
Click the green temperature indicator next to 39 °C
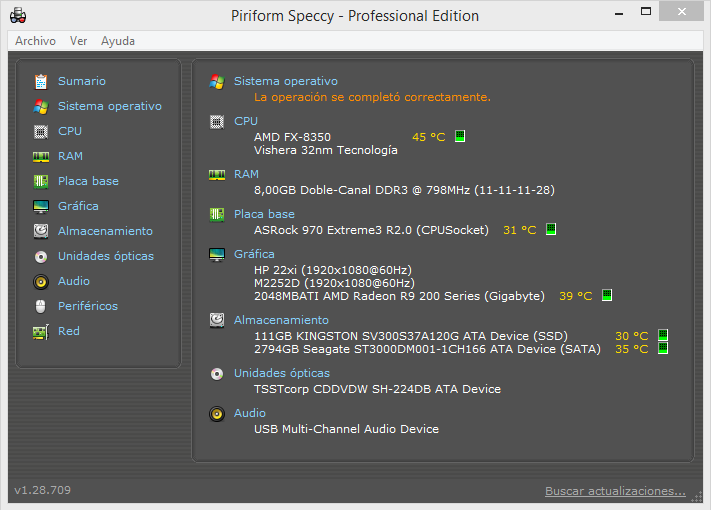[x=607, y=295]
